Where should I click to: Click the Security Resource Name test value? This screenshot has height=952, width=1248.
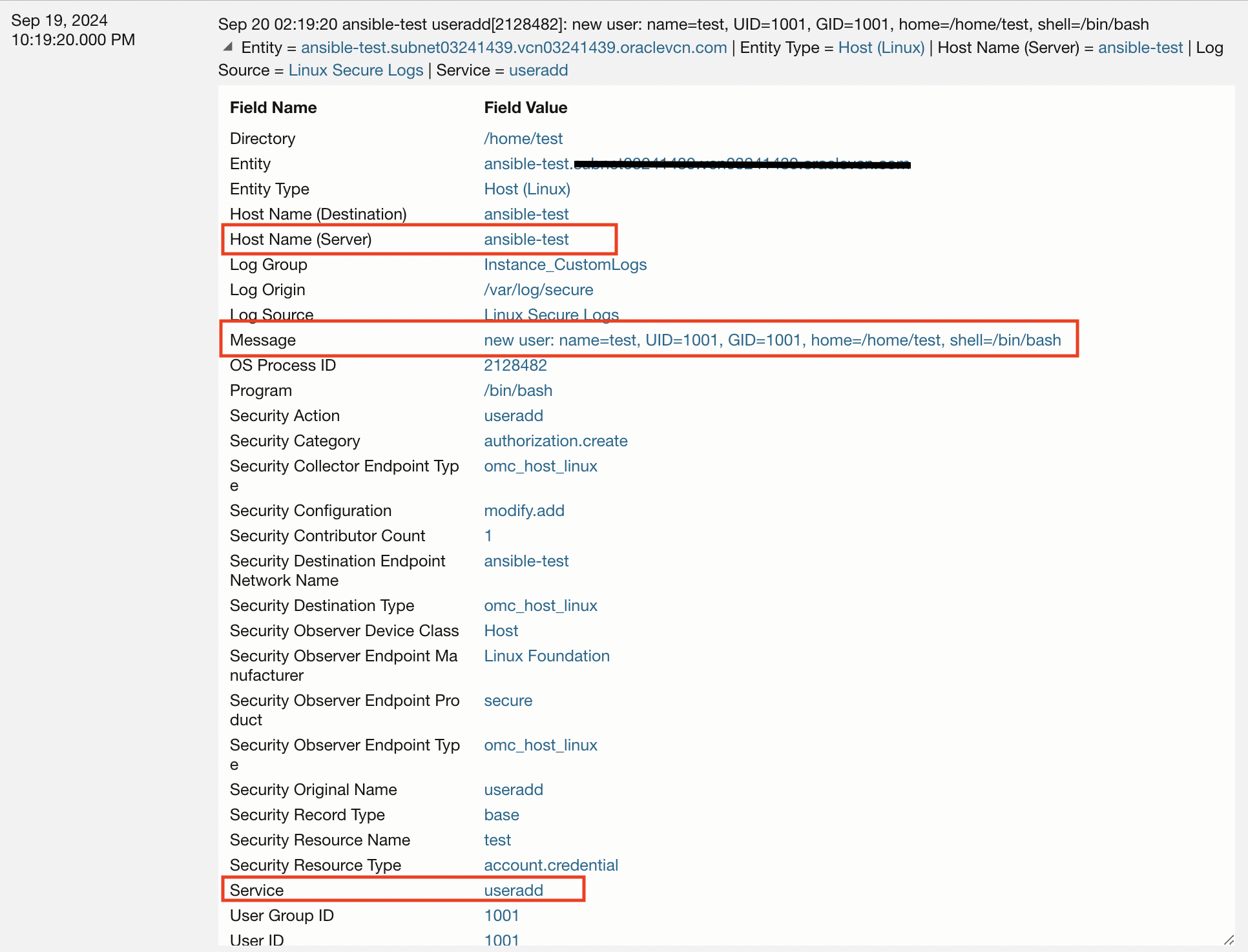(497, 840)
